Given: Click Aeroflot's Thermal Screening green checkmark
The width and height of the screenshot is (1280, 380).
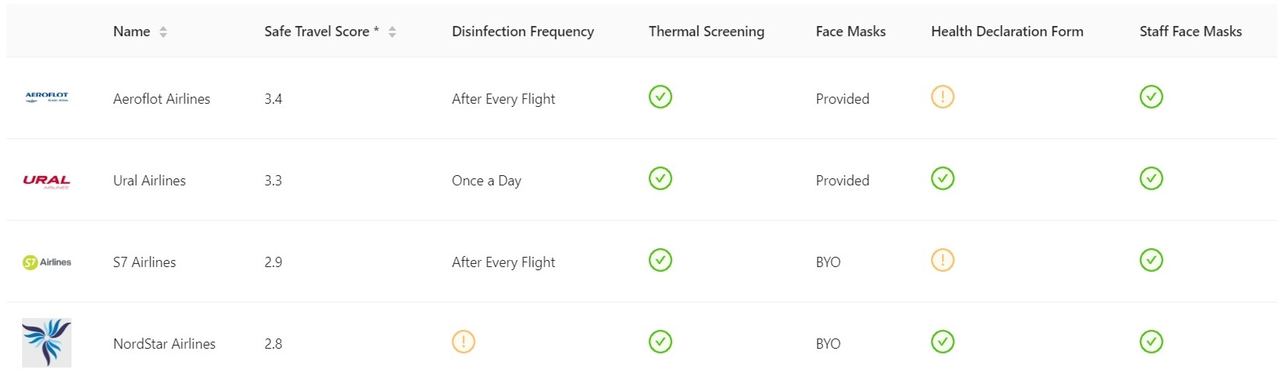Looking at the screenshot, I should tap(660, 97).
